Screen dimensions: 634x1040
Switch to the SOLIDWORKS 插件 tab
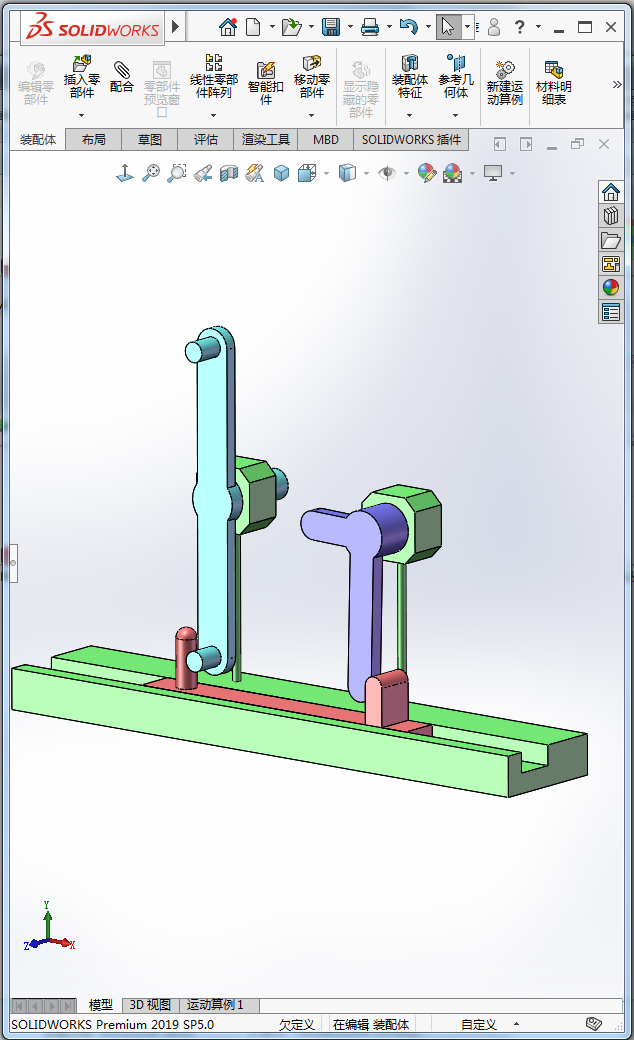pyautogui.click(x=411, y=140)
